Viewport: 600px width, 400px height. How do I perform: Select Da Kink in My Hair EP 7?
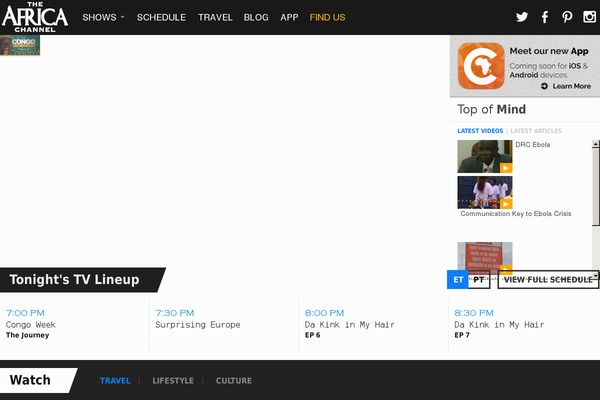(499, 324)
